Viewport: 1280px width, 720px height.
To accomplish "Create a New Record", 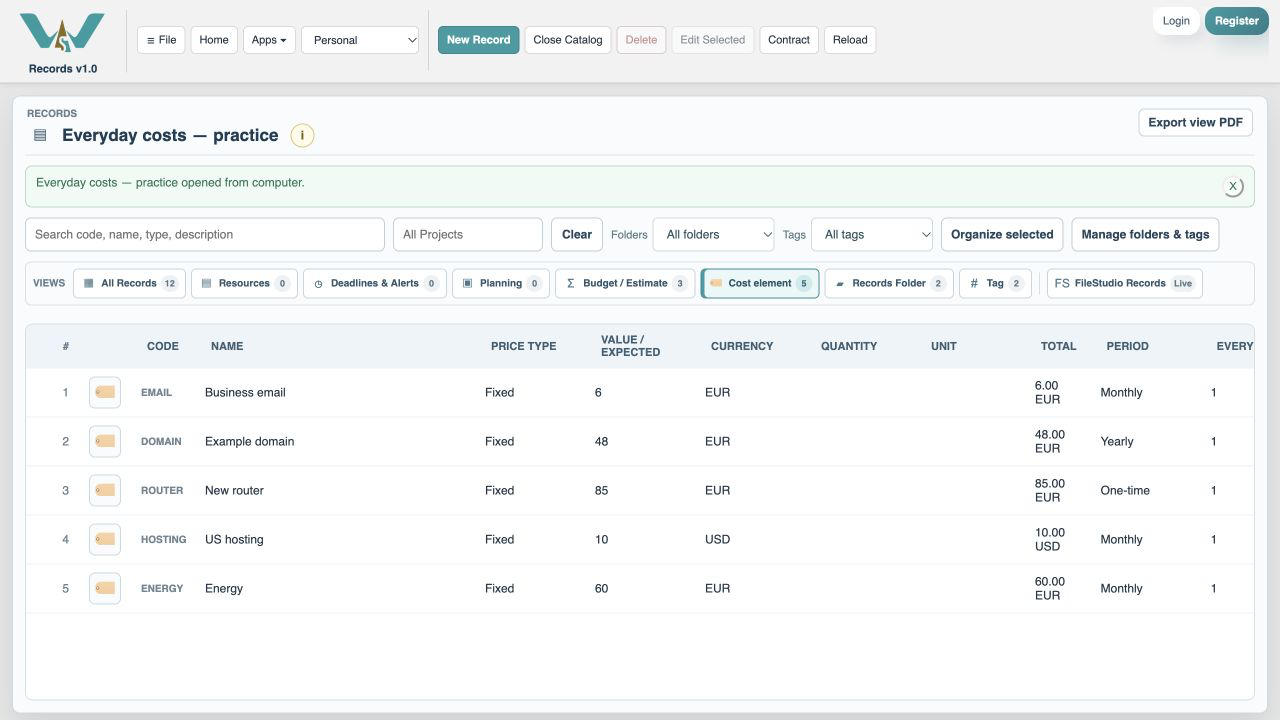I will 479,40.
